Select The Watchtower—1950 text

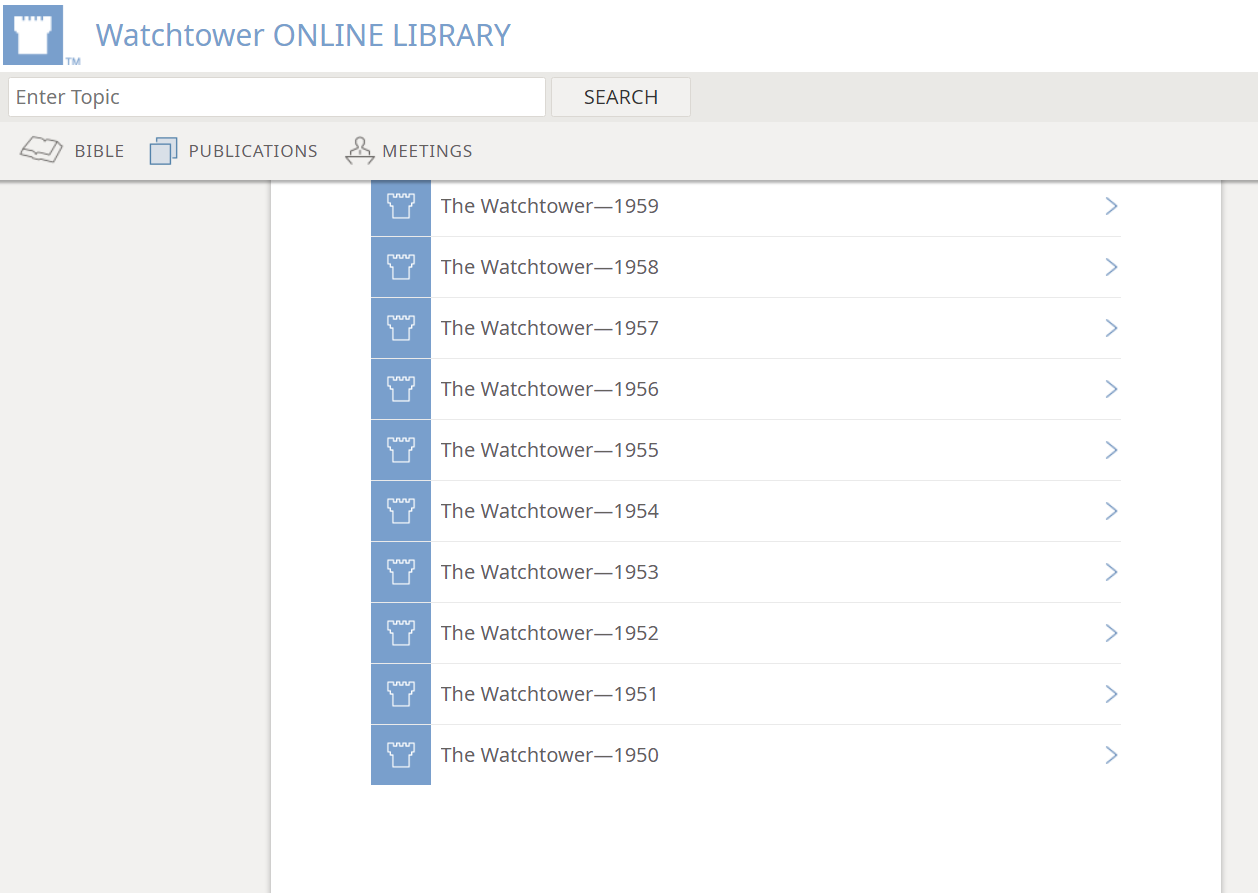click(550, 755)
